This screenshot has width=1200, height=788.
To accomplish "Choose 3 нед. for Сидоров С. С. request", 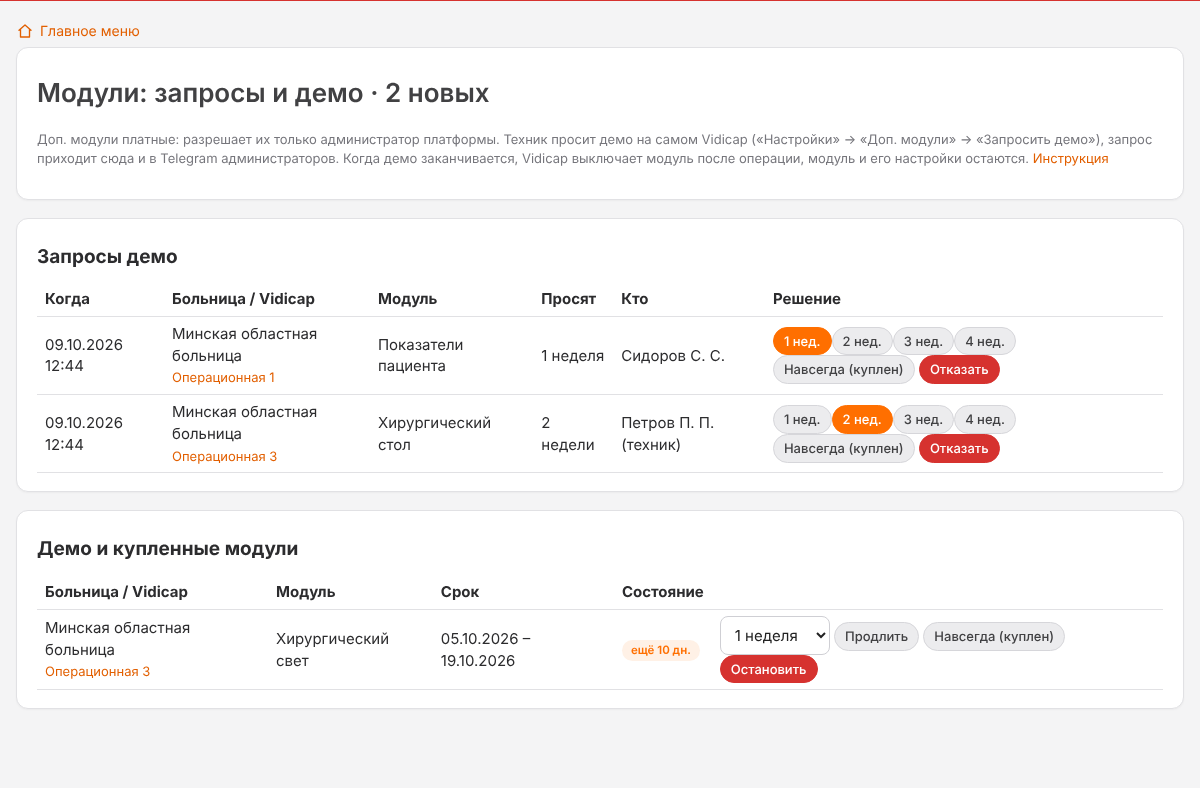I will click(923, 341).
